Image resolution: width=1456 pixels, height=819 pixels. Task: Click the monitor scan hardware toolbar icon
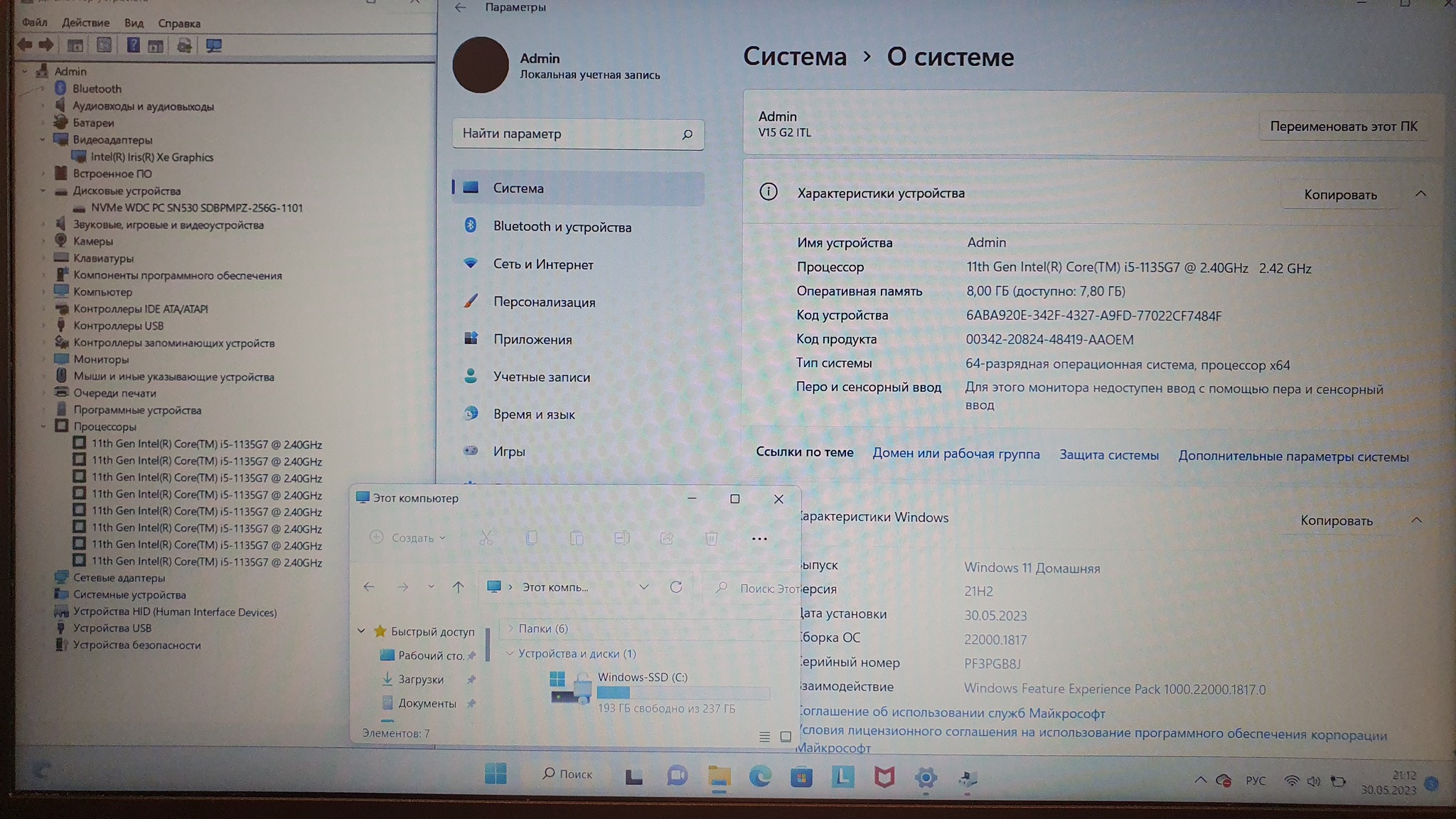(x=214, y=46)
